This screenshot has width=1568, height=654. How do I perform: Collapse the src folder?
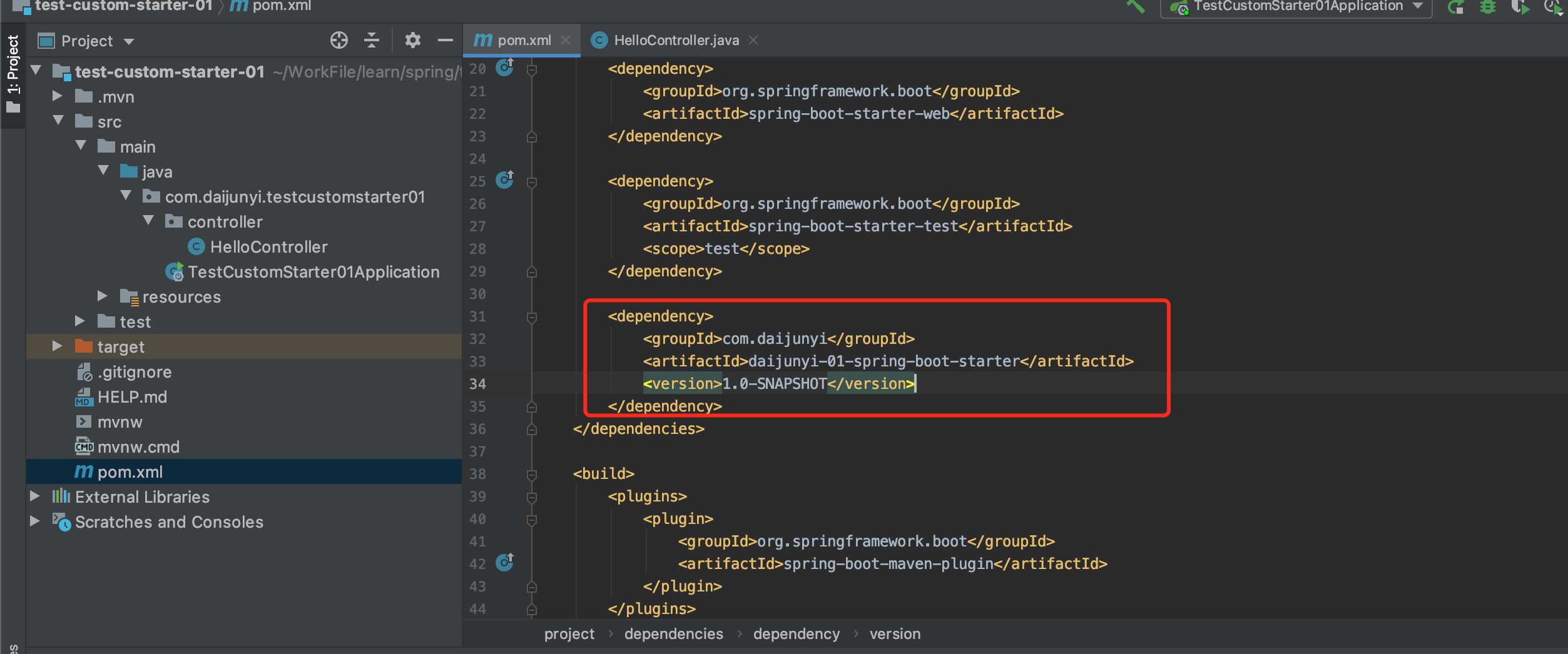[59, 121]
